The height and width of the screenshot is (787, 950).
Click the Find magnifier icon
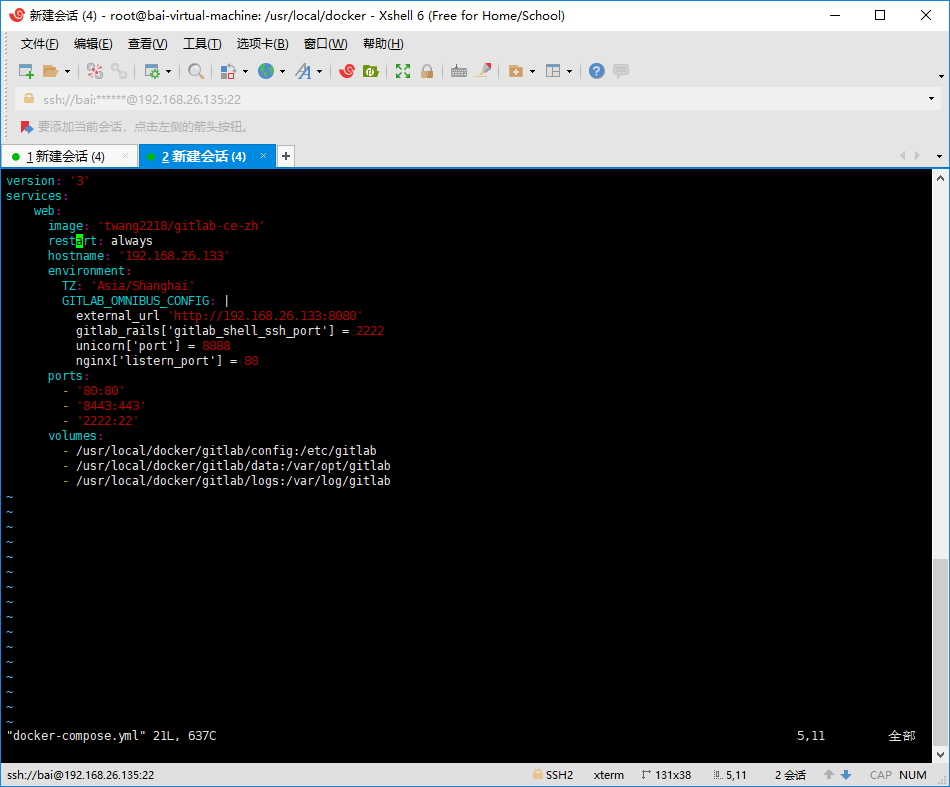[196, 71]
